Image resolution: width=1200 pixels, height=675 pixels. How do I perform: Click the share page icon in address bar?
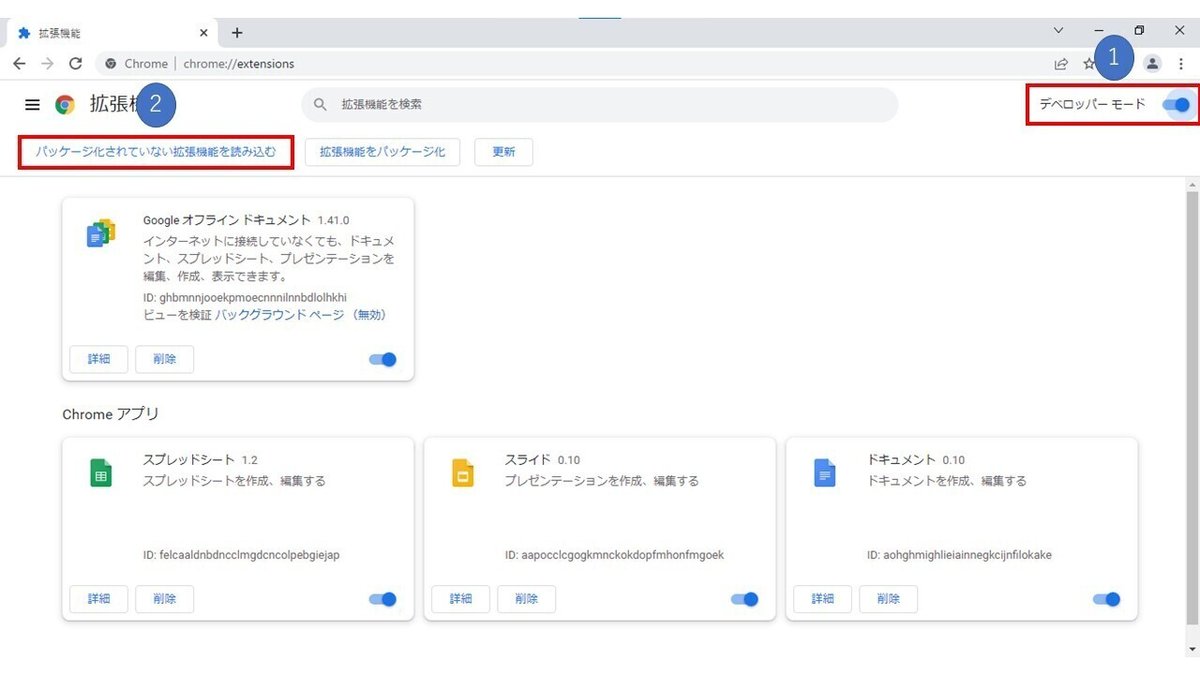[1061, 63]
